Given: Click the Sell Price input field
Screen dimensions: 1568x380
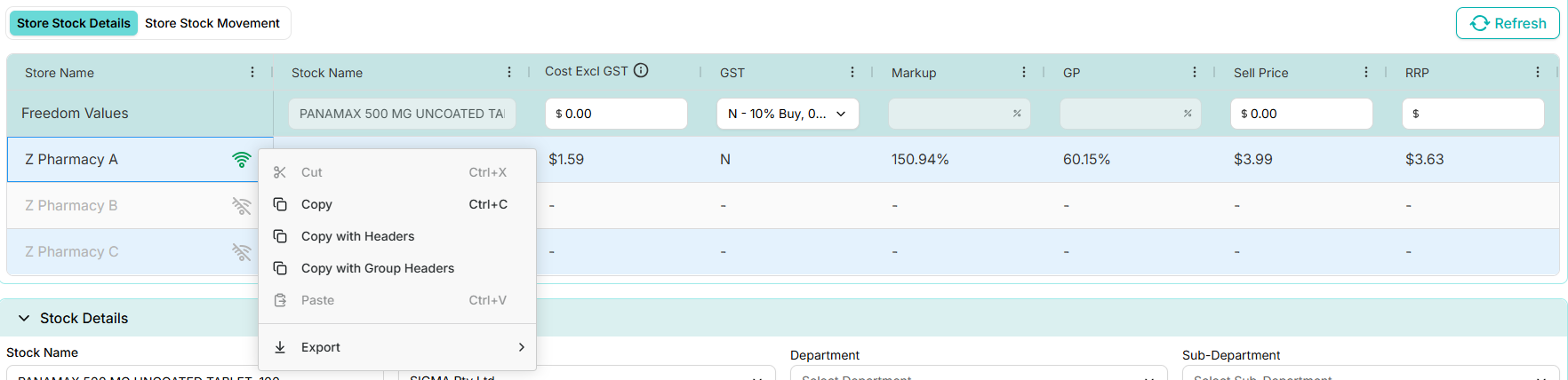Looking at the screenshot, I should (1302, 114).
